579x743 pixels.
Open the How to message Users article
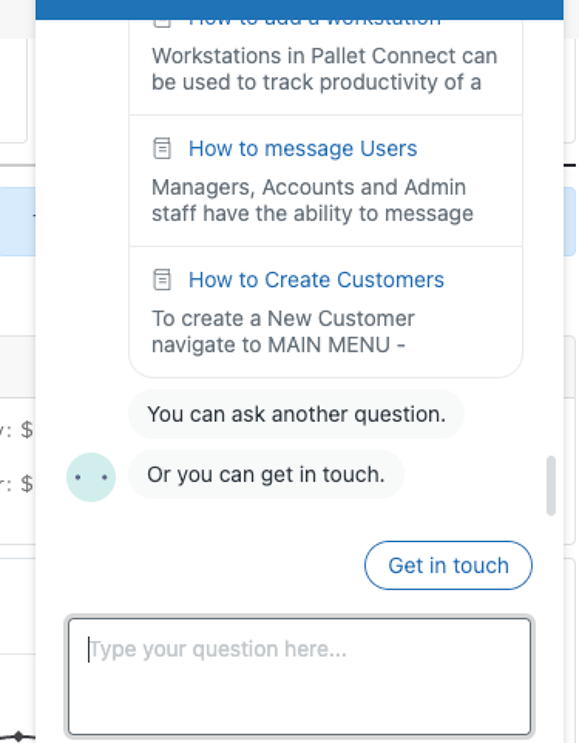[303, 148]
